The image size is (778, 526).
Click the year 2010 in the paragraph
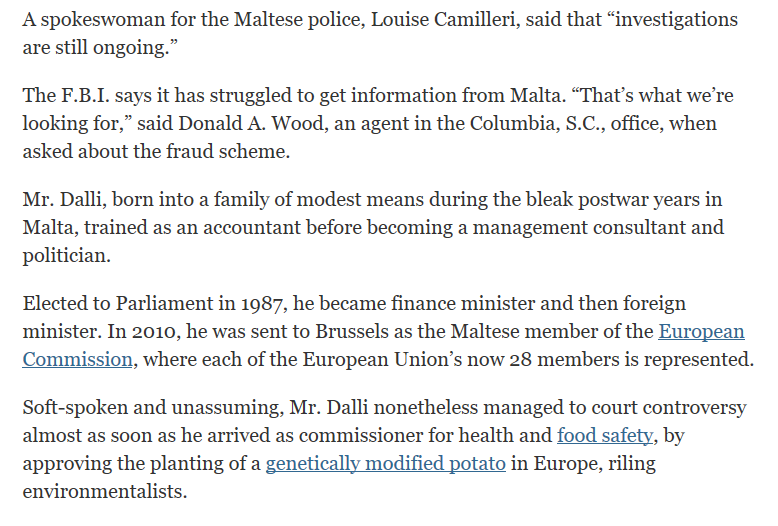tap(155, 331)
